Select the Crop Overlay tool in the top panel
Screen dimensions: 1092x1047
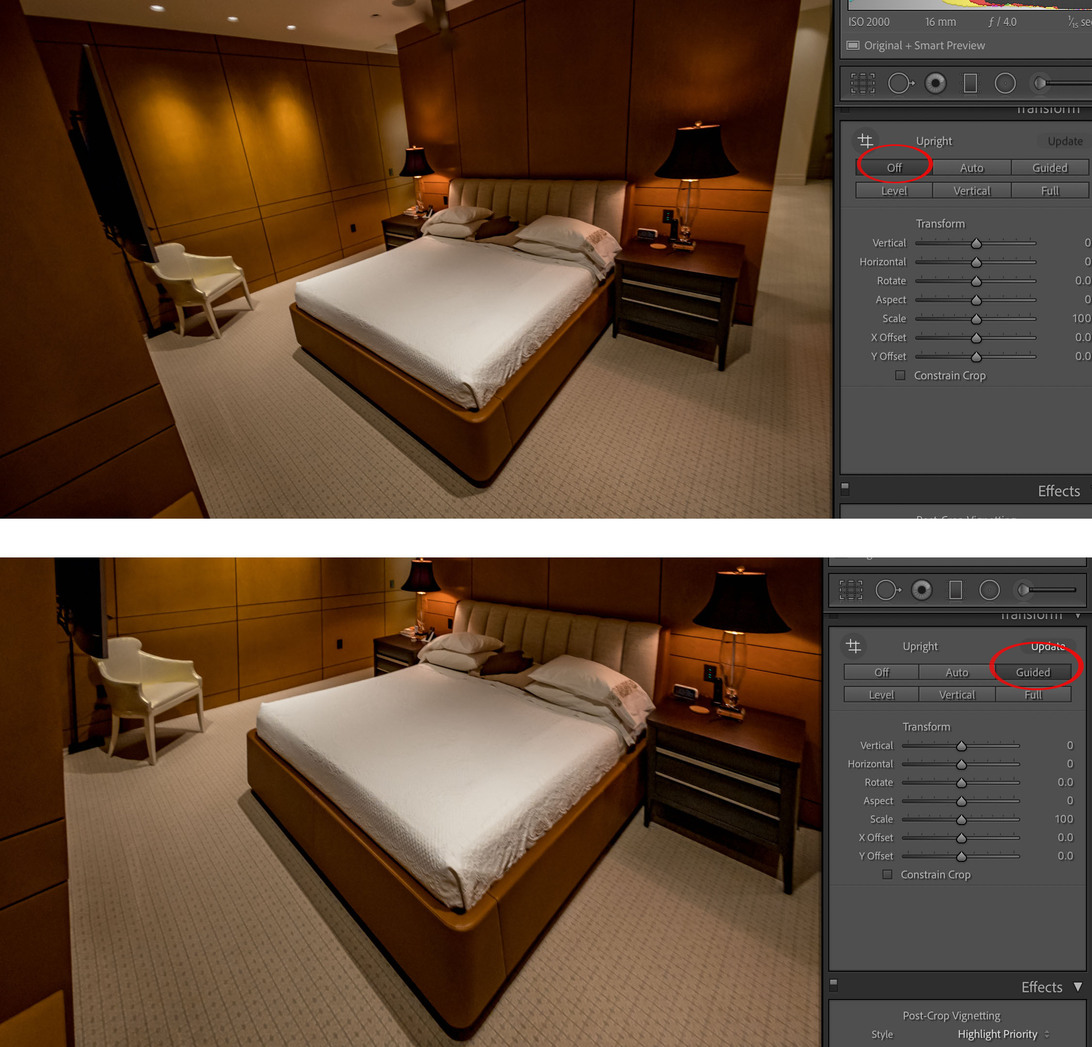tap(862, 83)
